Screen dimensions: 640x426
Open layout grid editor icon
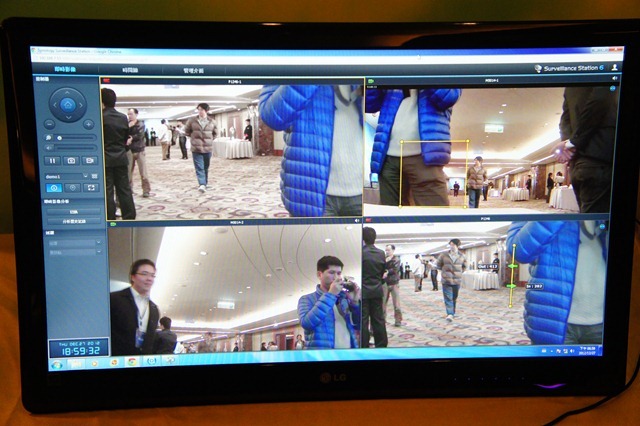click(x=95, y=176)
